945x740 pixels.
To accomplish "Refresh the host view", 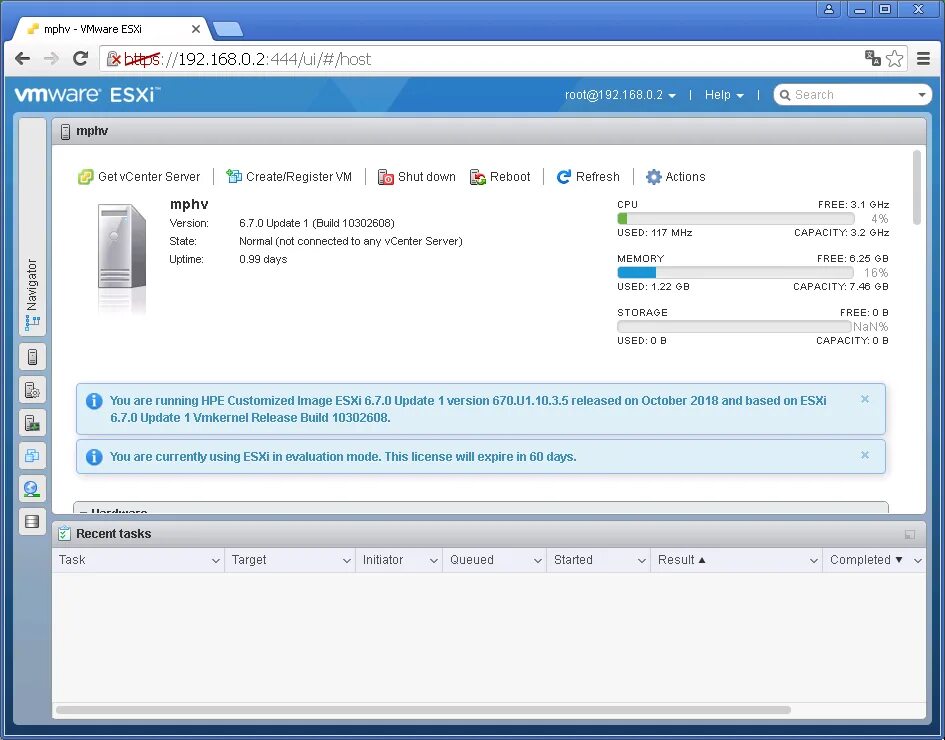I will [588, 177].
